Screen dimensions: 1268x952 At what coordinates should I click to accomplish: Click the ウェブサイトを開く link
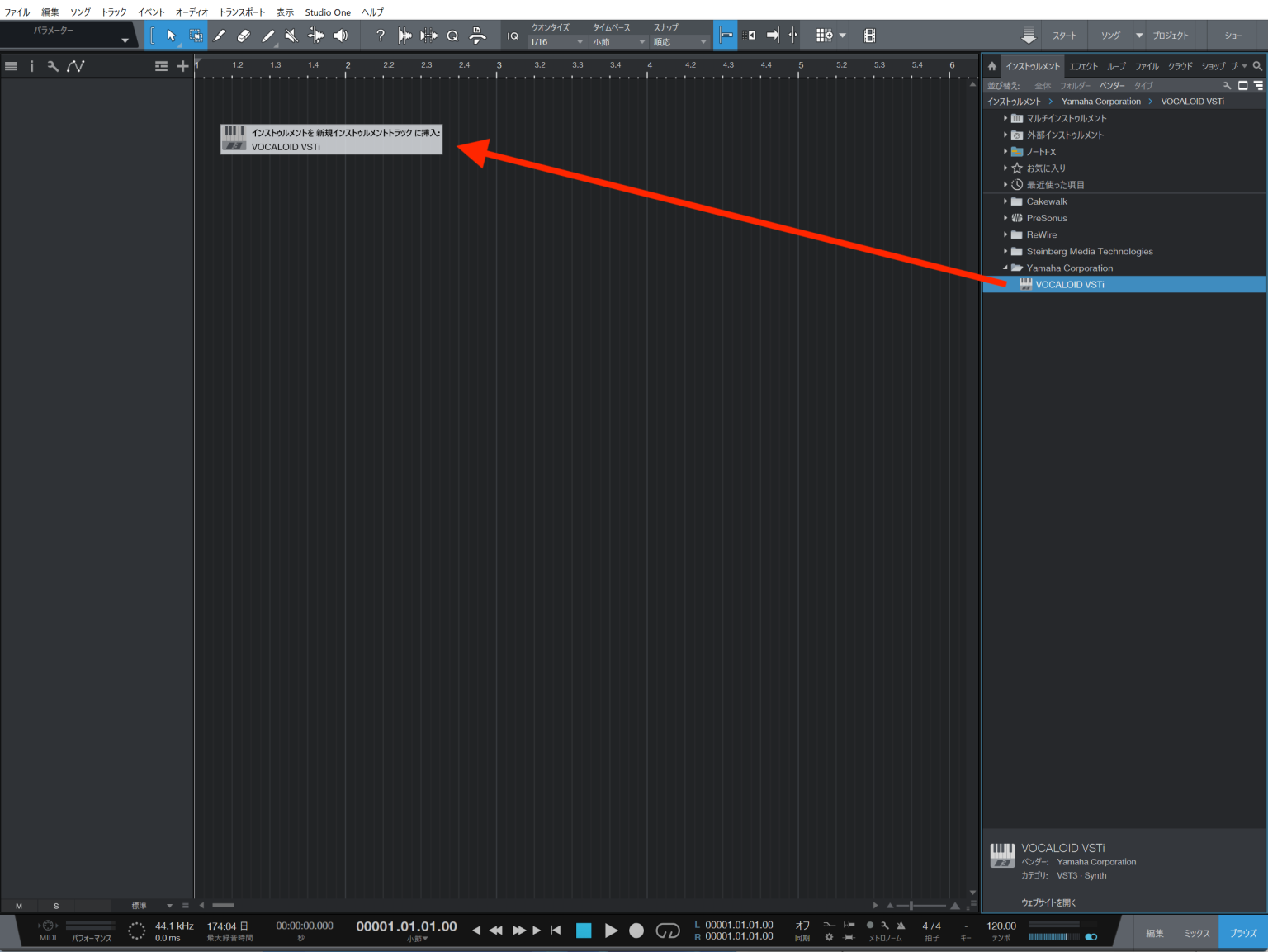point(1048,902)
